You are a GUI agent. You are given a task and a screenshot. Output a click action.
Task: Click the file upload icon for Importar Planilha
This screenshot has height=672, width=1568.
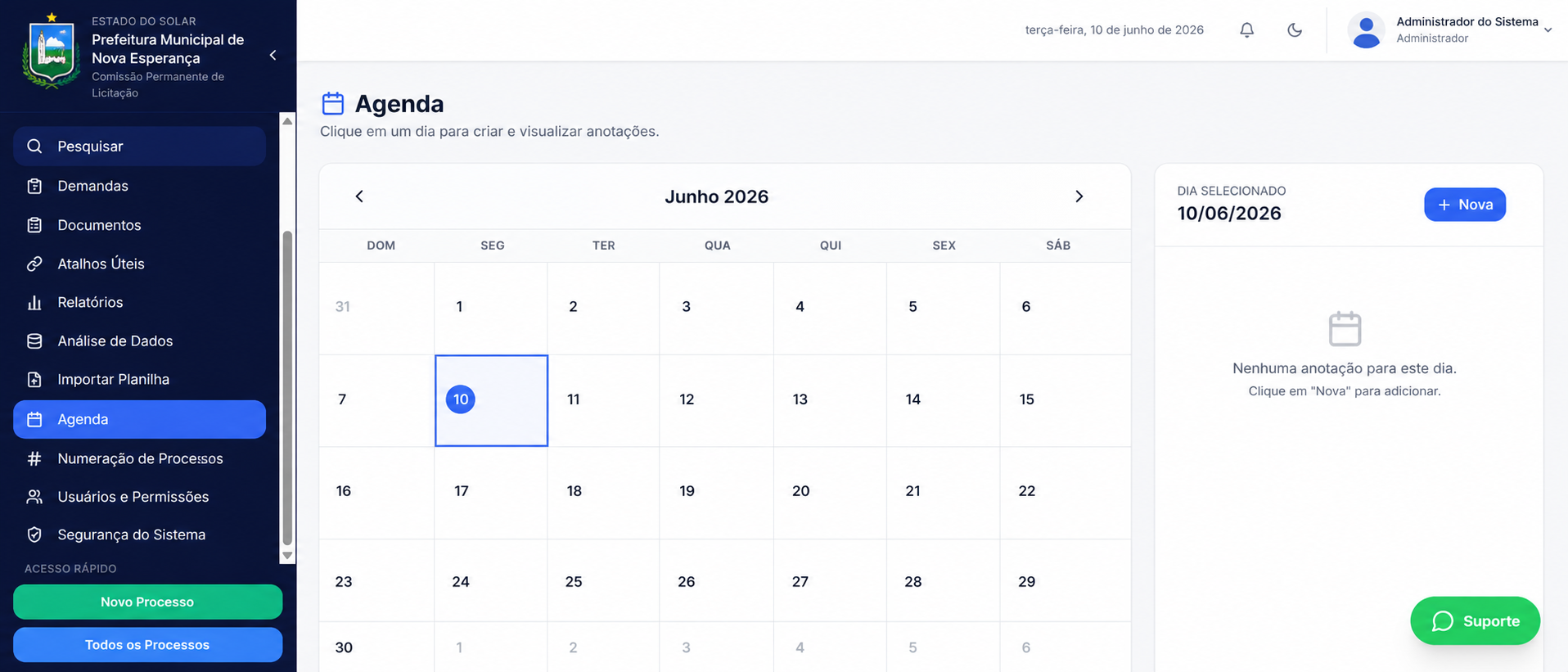pos(34,379)
